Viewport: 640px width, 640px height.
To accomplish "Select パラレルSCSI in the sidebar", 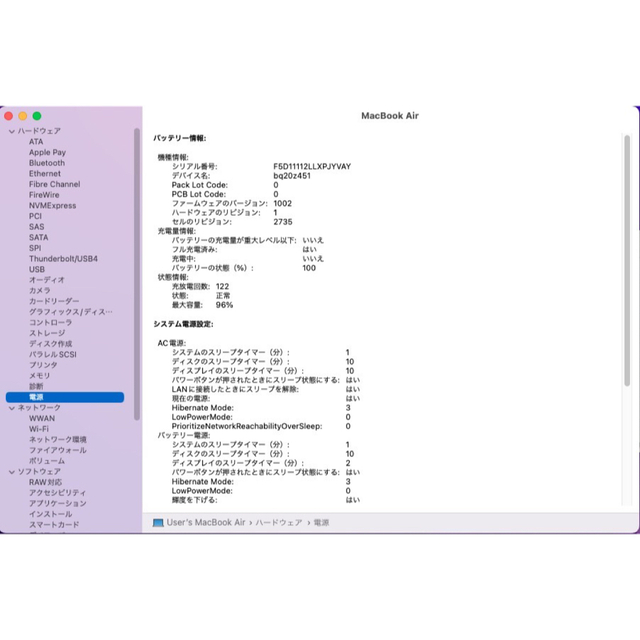I will coord(53,354).
